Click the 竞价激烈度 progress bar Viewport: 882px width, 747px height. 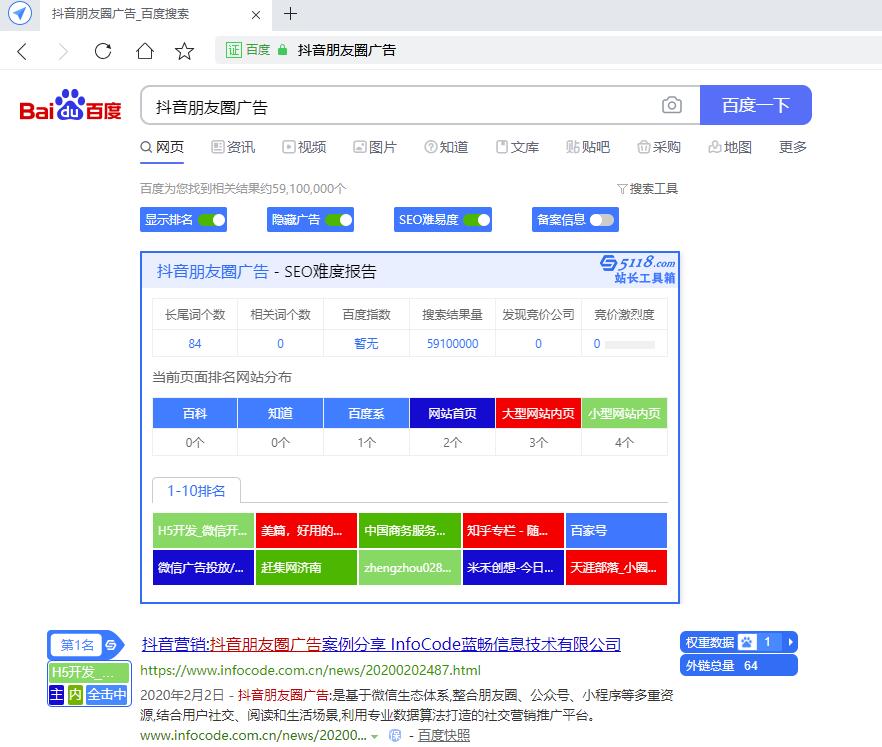coord(629,344)
